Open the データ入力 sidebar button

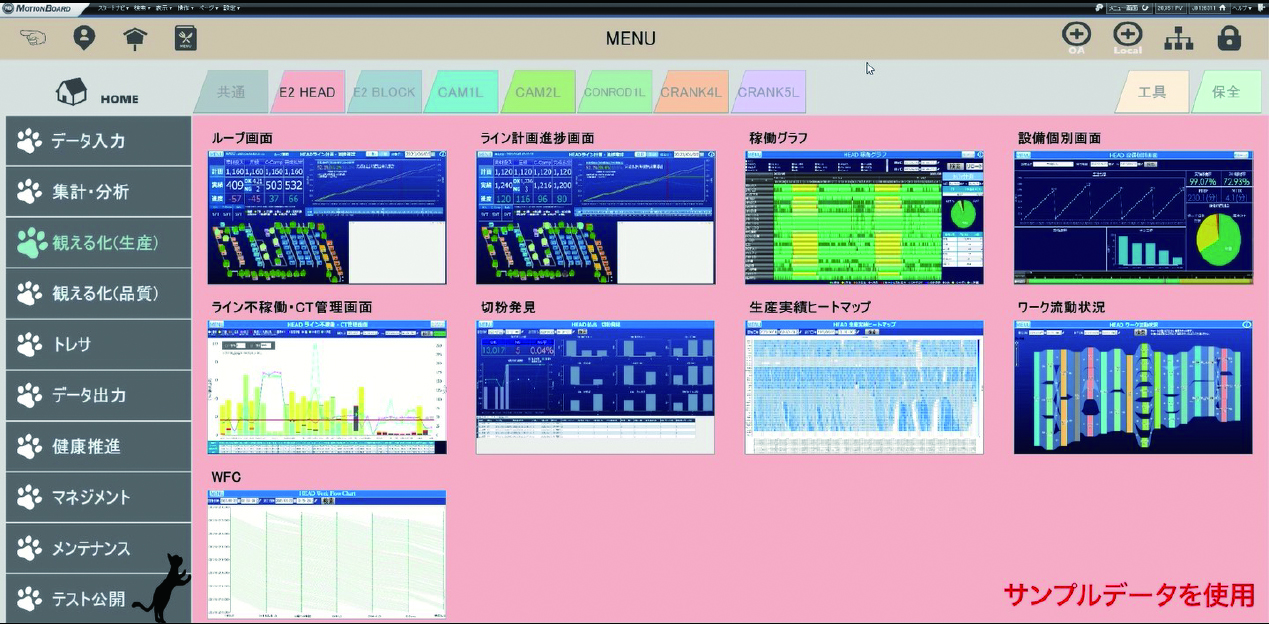(98, 141)
